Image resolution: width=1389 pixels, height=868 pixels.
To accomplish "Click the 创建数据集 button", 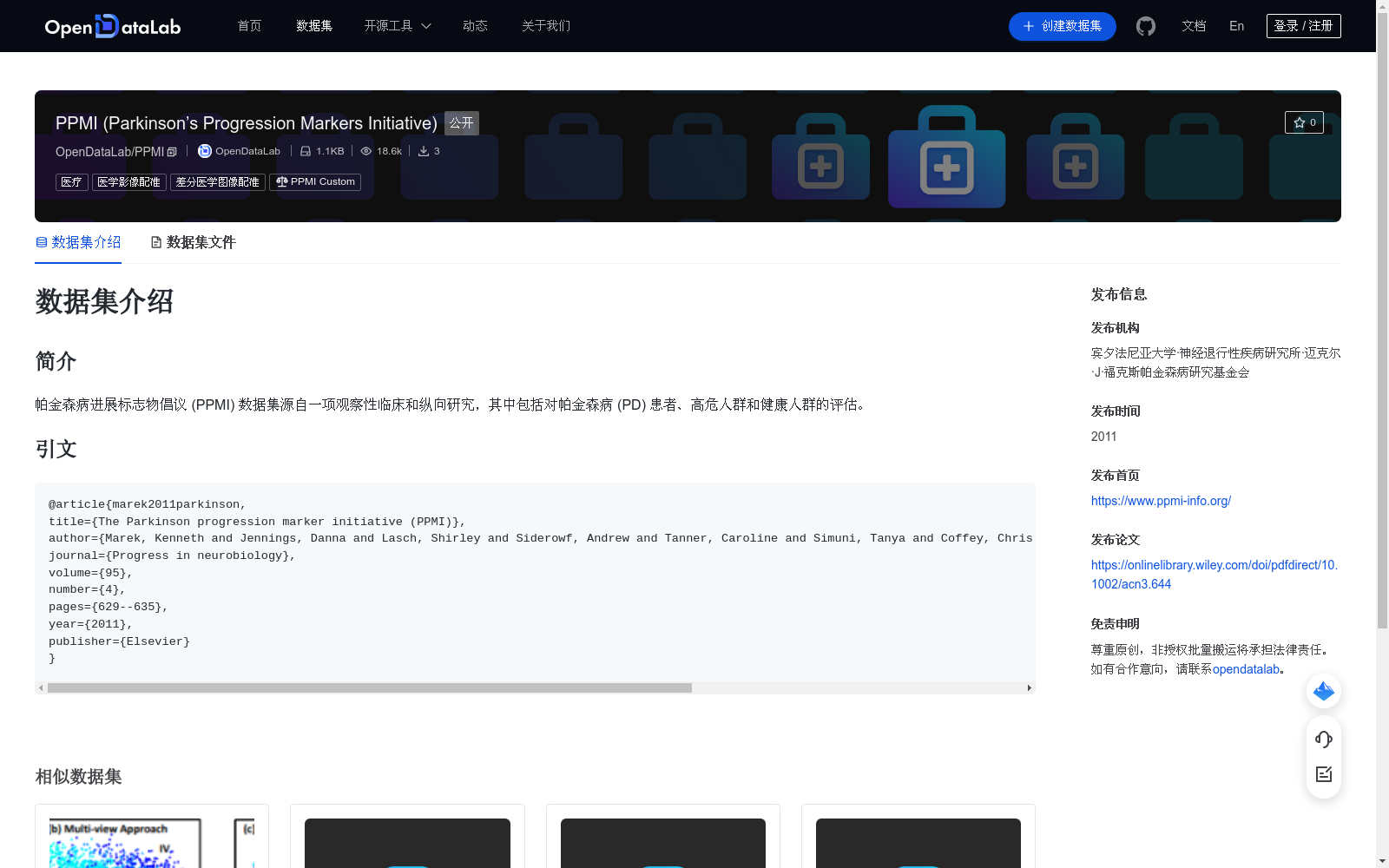I will [x=1063, y=26].
